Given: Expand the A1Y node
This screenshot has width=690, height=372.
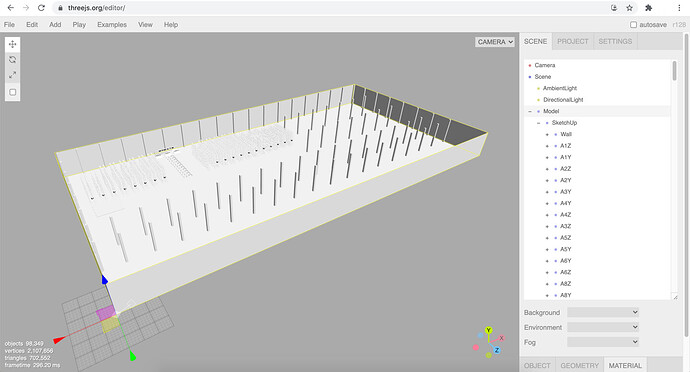Looking at the screenshot, I should coord(547,157).
